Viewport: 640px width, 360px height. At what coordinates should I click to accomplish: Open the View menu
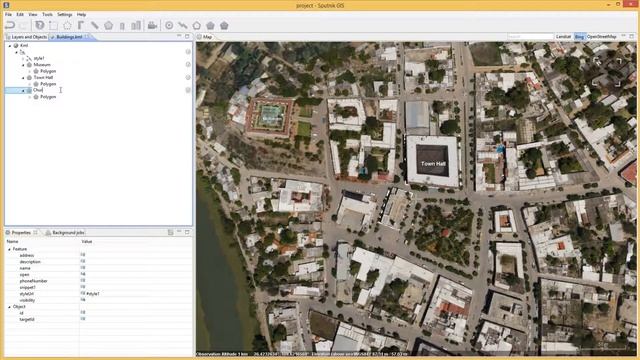pyautogui.click(x=33, y=14)
